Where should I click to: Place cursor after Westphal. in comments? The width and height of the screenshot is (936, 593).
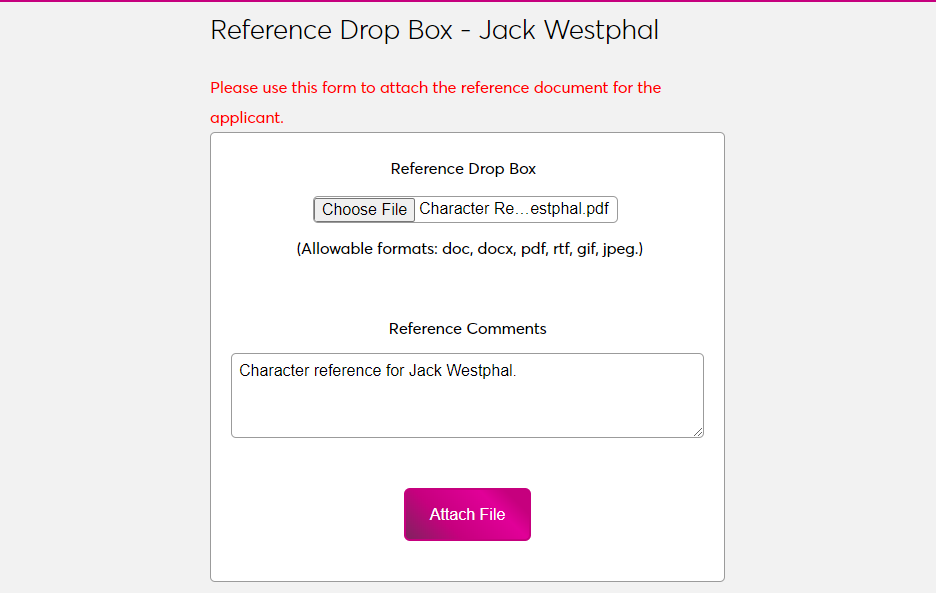point(517,371)
